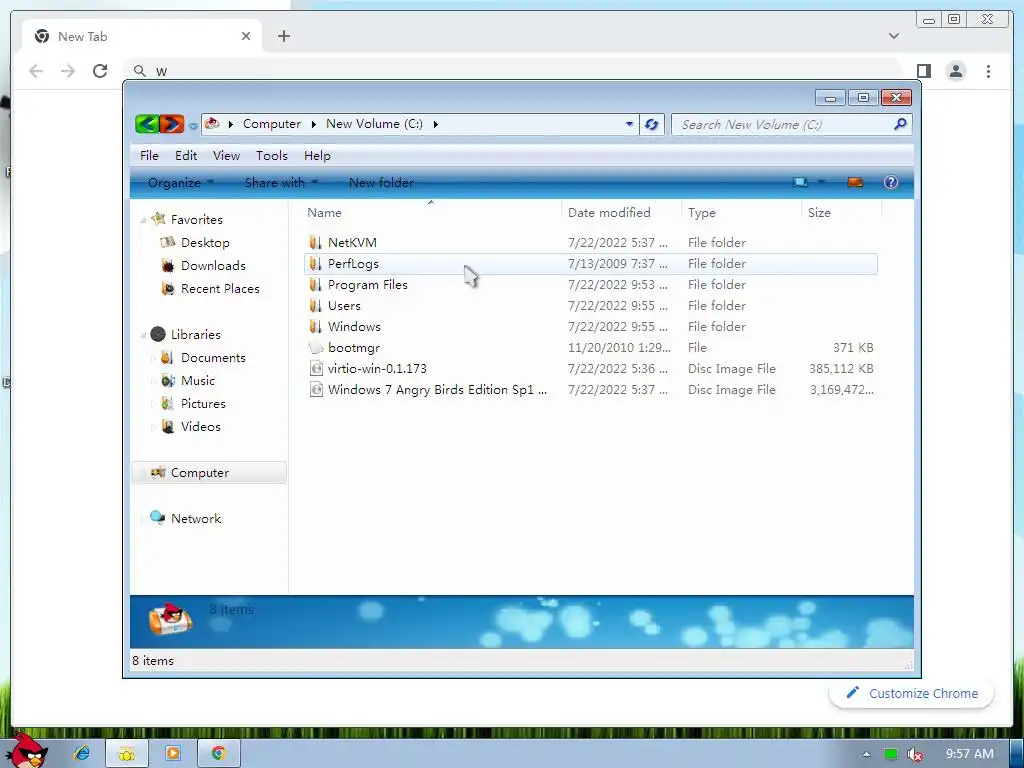1024x768 pixels.
Task: Open address bar history dropdown arrow
Action: point(629,123)
